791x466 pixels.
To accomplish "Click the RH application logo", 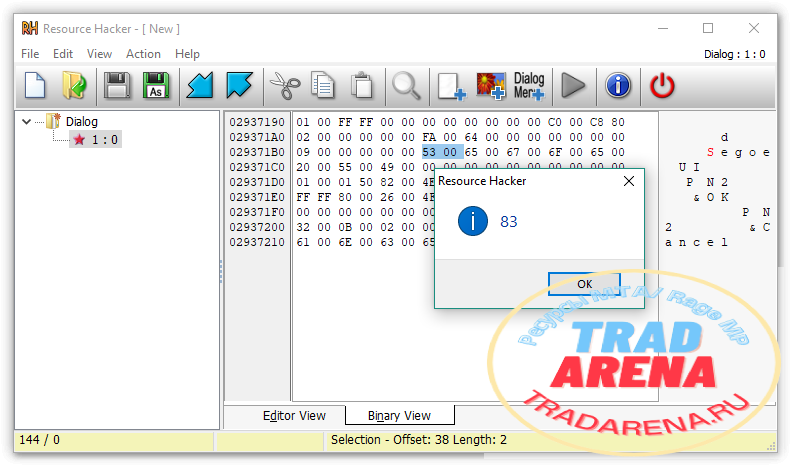I will click(30, 28).
